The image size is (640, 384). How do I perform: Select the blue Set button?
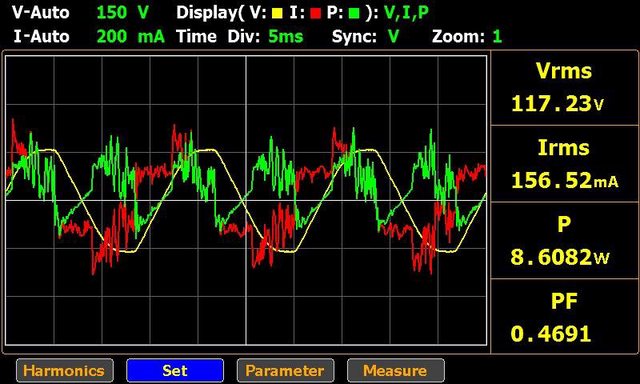[175, 371]
